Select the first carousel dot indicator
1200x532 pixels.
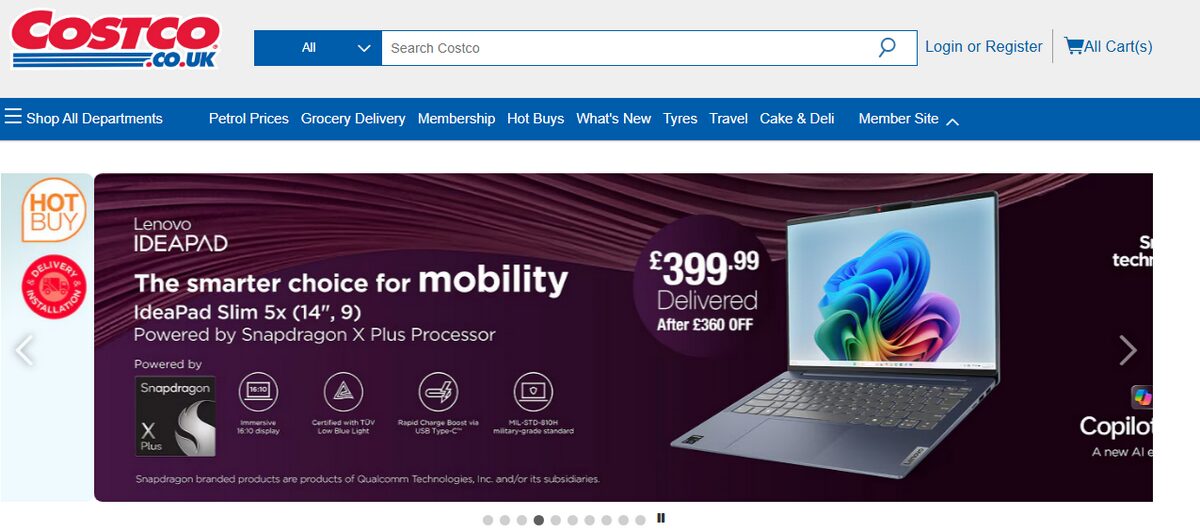click(488, 520)
